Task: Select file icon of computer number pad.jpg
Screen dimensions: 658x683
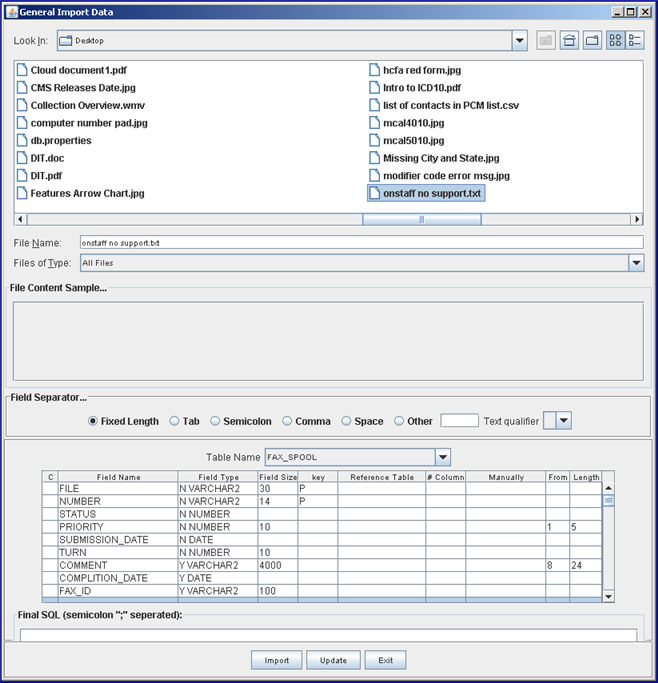Action: [x=22, y=123]
